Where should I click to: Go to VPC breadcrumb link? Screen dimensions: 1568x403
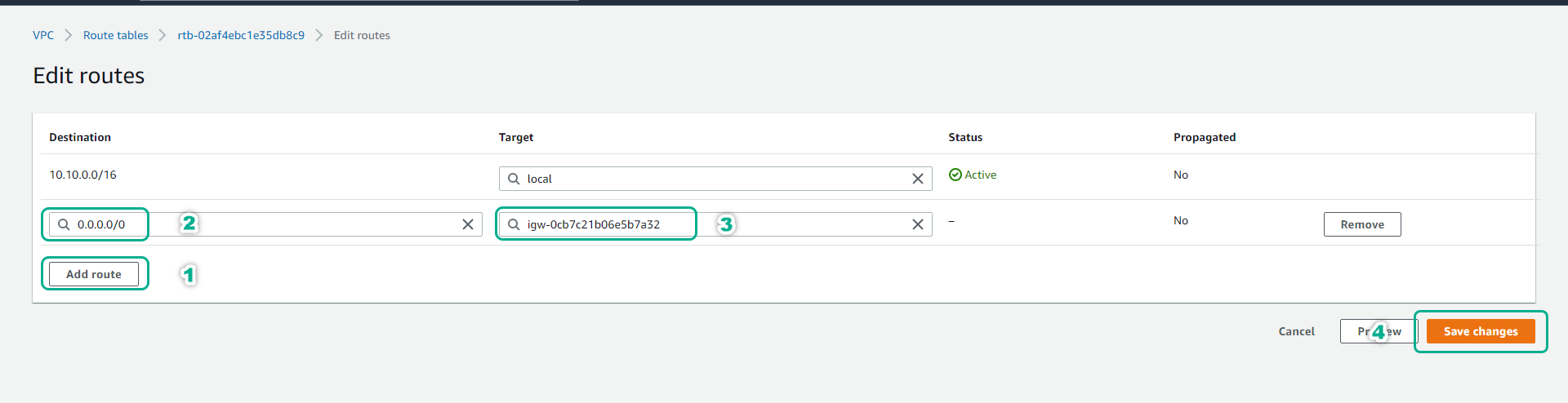click(x=43, y=35)
